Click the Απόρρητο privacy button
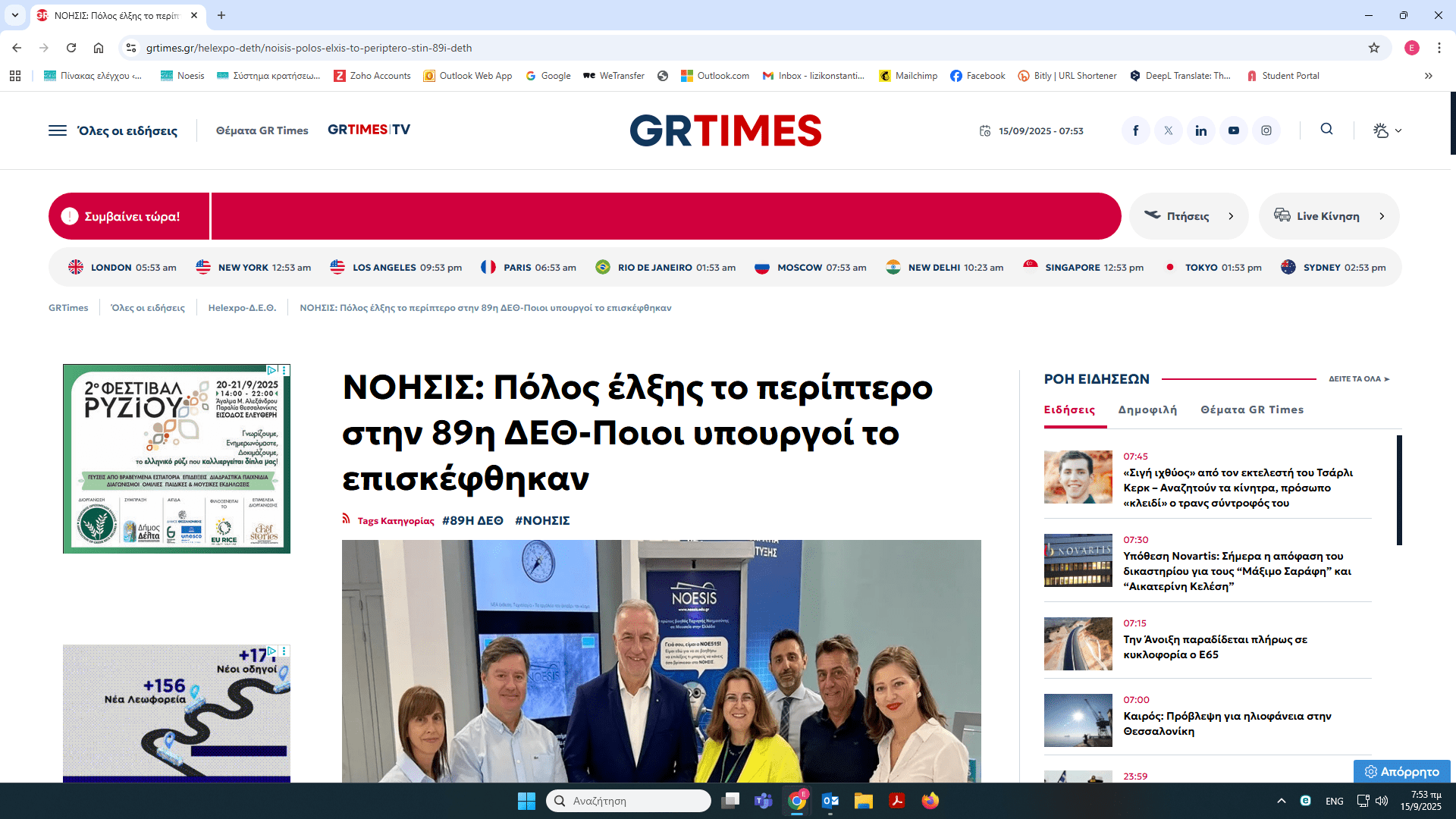Viewport: 1456px width, 819px height. pos(1401,771)
